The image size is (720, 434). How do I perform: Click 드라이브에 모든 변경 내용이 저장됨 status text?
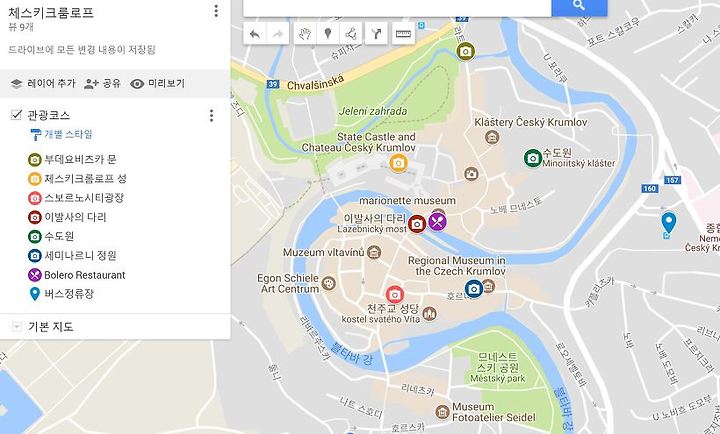point(82,50)
